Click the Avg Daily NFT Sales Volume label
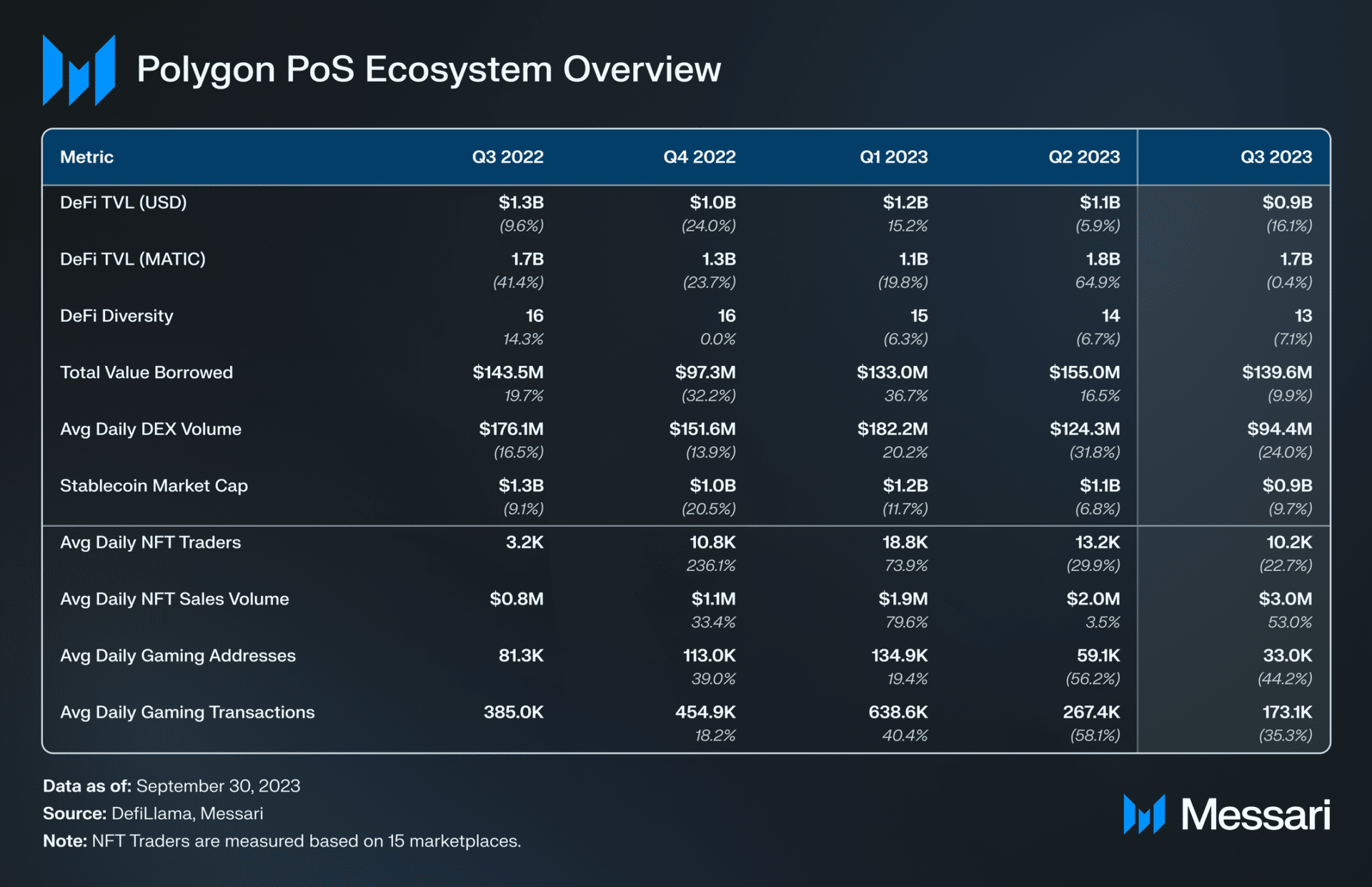This screenshot has width=1372, height=887. (x=174, y=599)
